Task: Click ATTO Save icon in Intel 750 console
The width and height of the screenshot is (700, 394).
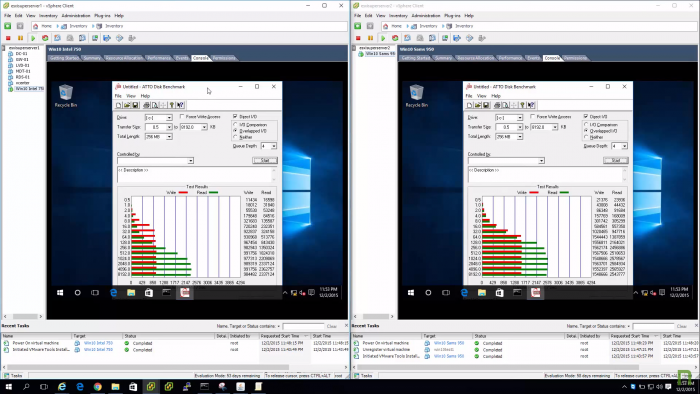Action: 135,105
